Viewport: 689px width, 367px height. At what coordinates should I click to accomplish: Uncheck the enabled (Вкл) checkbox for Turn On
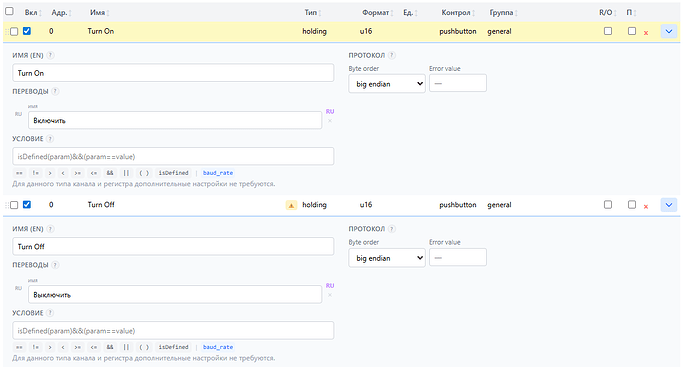pos(27,31)
